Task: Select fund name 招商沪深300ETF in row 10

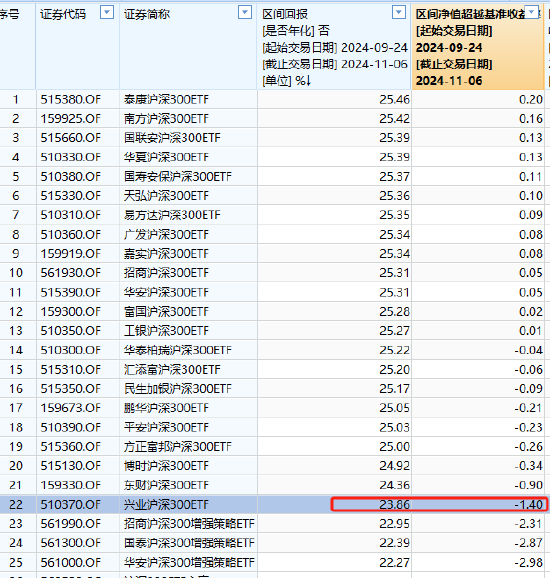Action: pos(166,273)
